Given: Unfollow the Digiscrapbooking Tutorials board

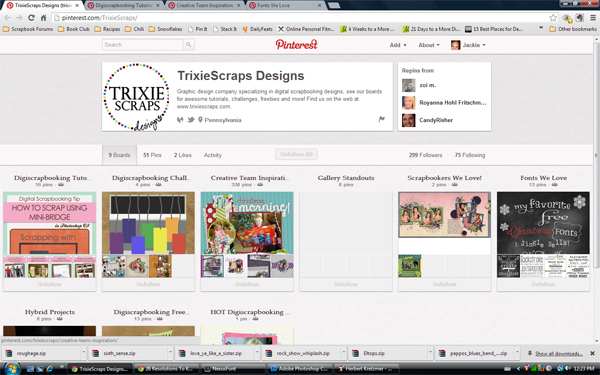Looking at the screenshot, I should [49, 284].
